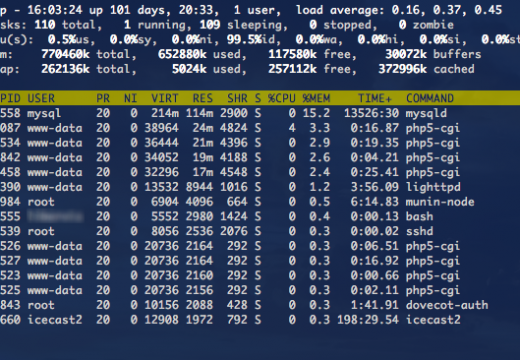Select php5-cgi with time 0:06.51
Screen dimensions: 520x360
pyautogui.click(x=433, y=246)
